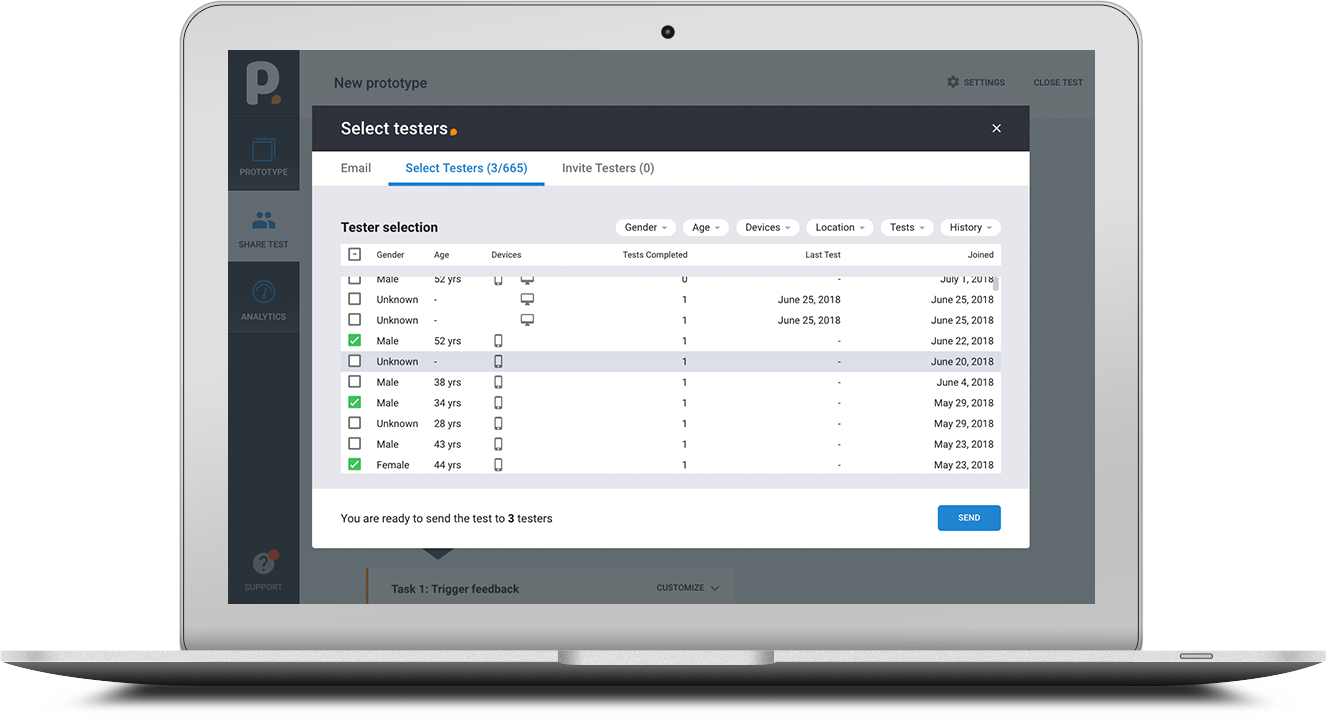This screenshot has width=1327, height=716.
Task: Expand the Customize dropdown for Task 1
Action: [688, 588]
